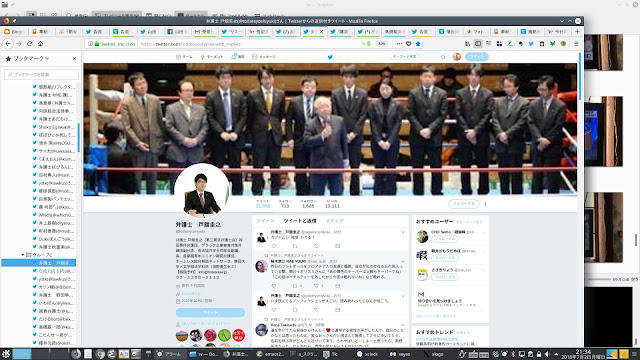The image size is (640, 360).
Task: Click the Tweet button in top nav
Action: click(x=477, y=57)
